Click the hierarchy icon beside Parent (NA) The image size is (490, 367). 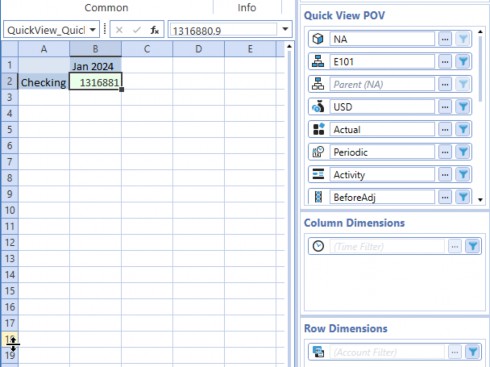pyautogui.click(x=318, y=84)
